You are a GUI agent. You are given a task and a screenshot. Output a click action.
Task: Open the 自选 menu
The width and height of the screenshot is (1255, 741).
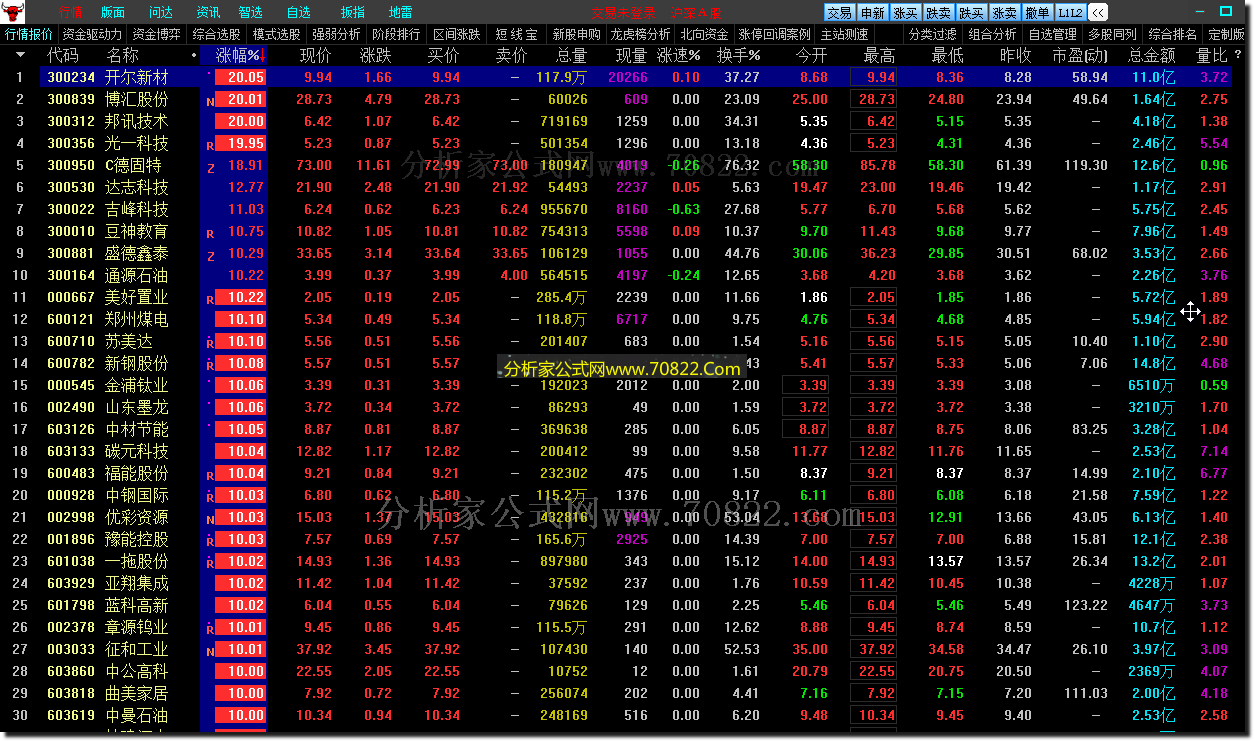click(299, 13)
